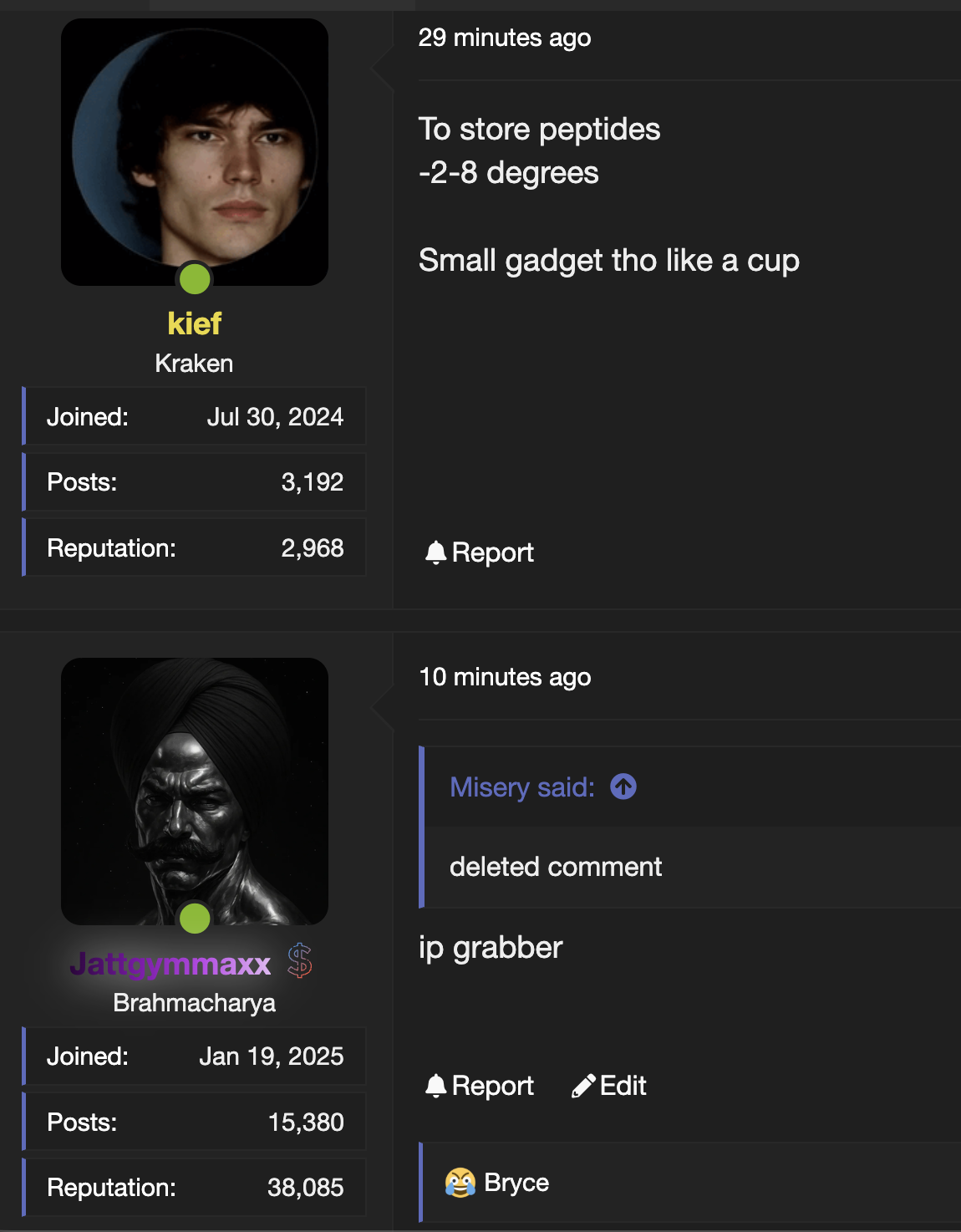Click the bell Report icon on kief's post
Viewport: 961px width, 1232px height.
click(x=435, y=552)
